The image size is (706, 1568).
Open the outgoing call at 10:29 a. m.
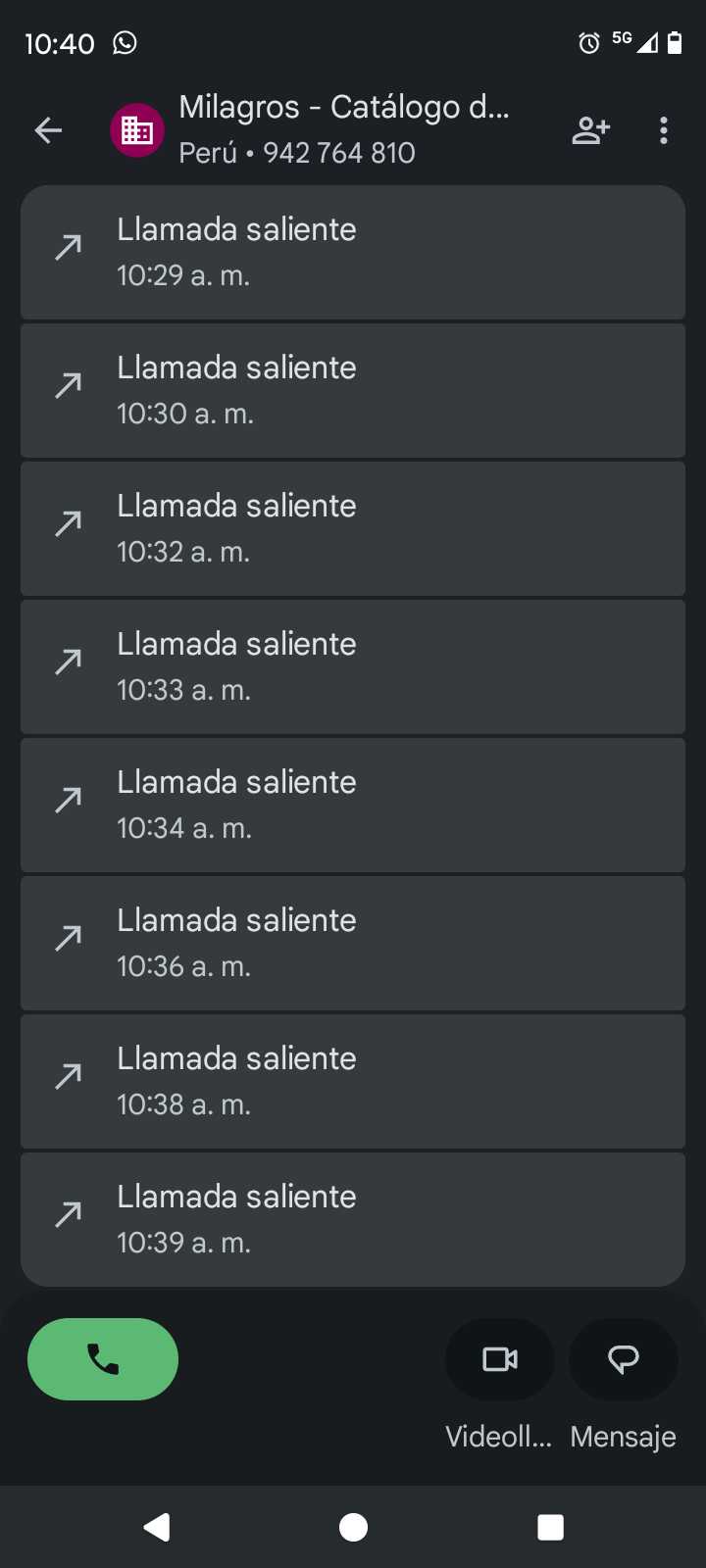tap(353, 252)
